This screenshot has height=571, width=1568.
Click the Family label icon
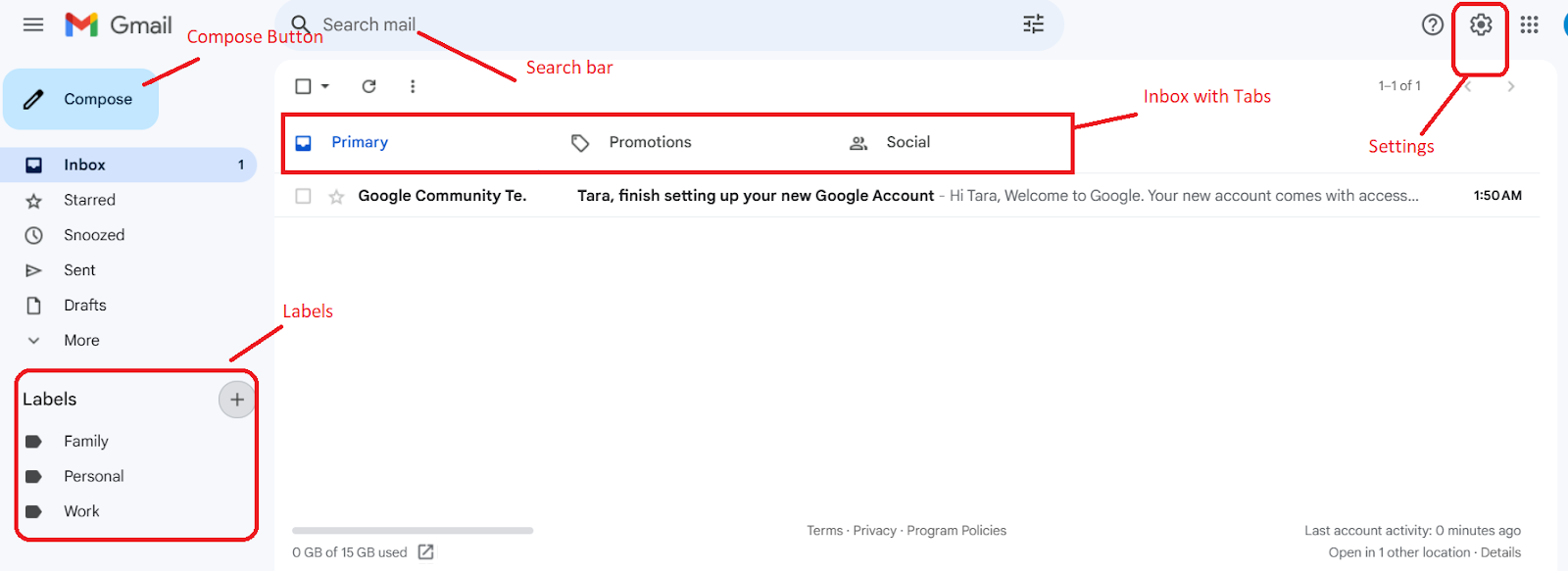click(x=33, y=442)
